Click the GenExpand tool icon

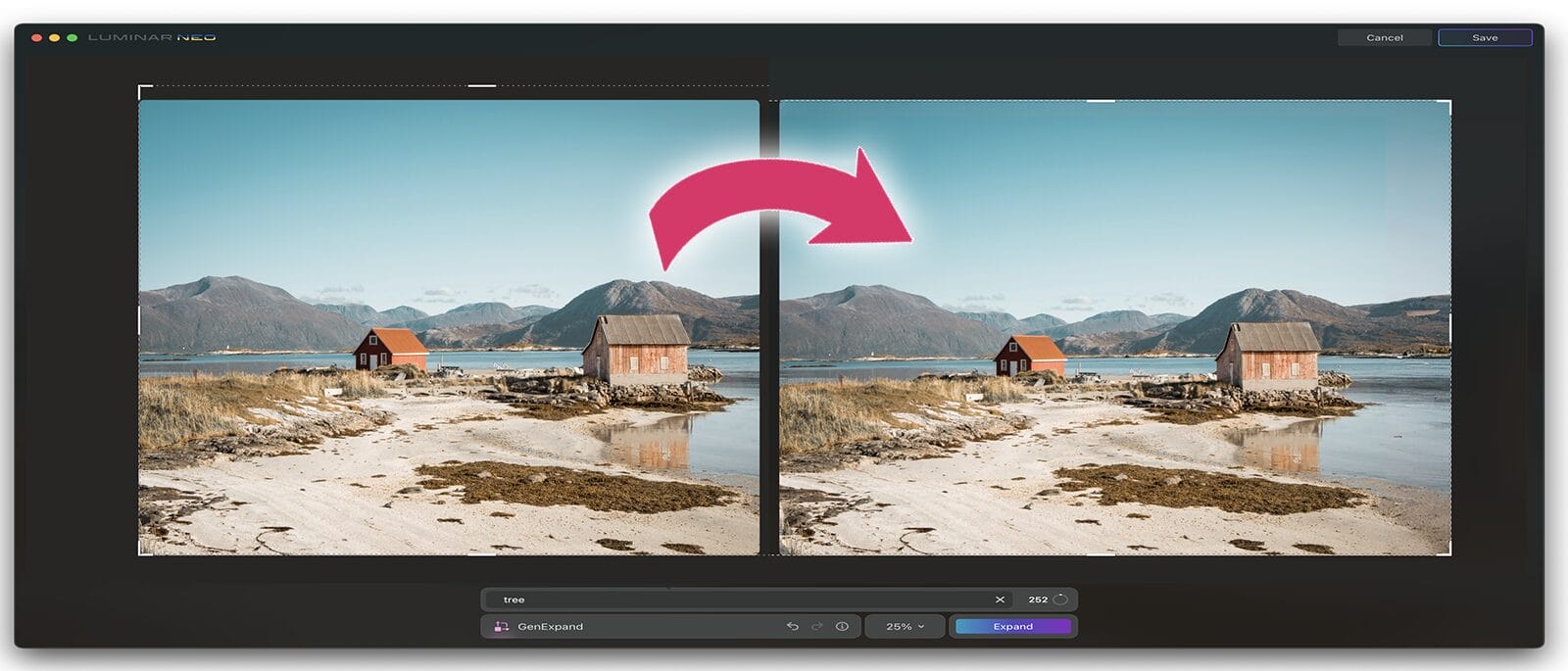[x=501, y=627]
